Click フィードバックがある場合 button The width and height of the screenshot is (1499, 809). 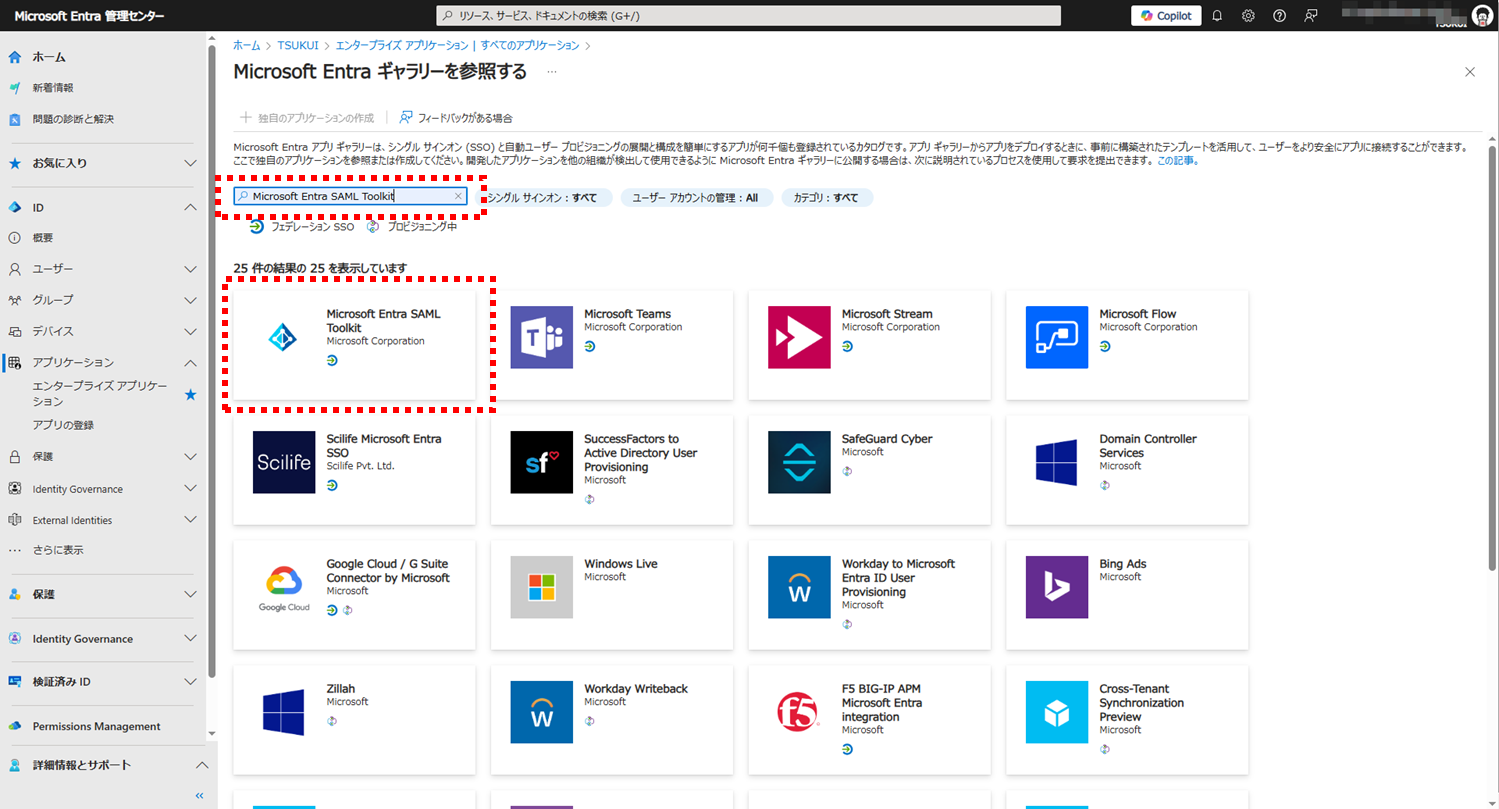pos(456,118)
